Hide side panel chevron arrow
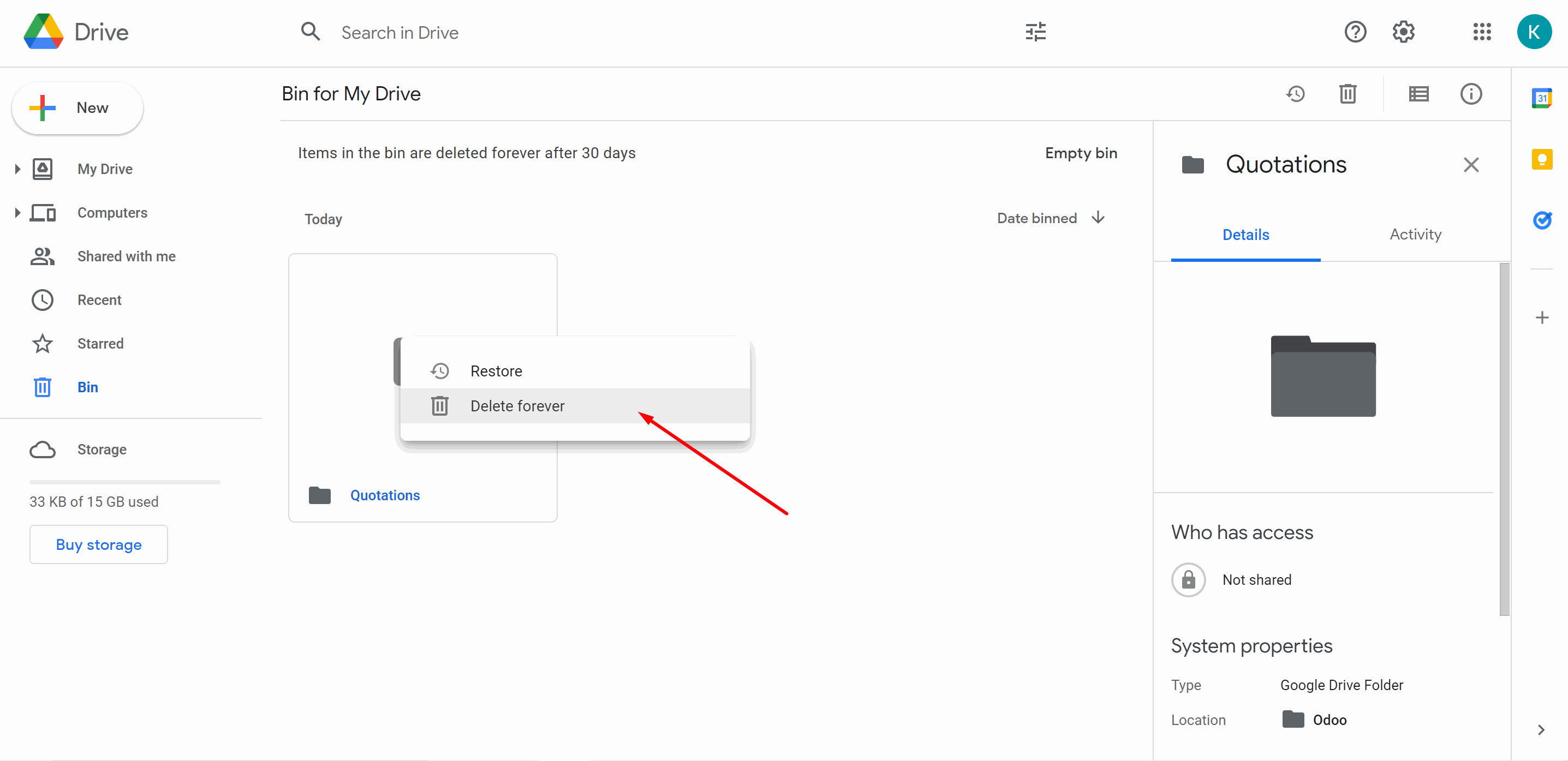Screen dimensions: 1568x761 point(1541,729)
